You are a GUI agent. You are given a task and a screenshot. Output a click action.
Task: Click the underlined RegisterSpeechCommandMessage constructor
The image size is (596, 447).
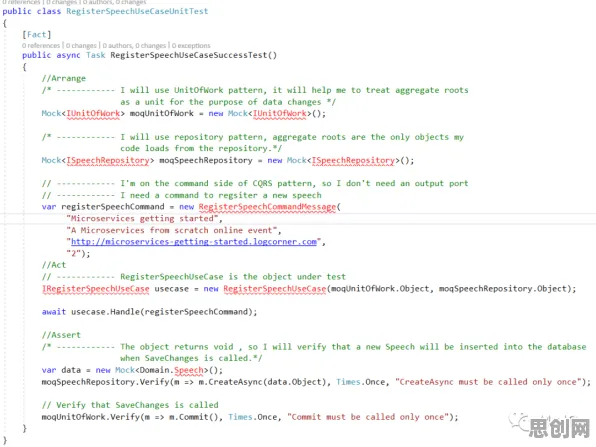[267, 207]
